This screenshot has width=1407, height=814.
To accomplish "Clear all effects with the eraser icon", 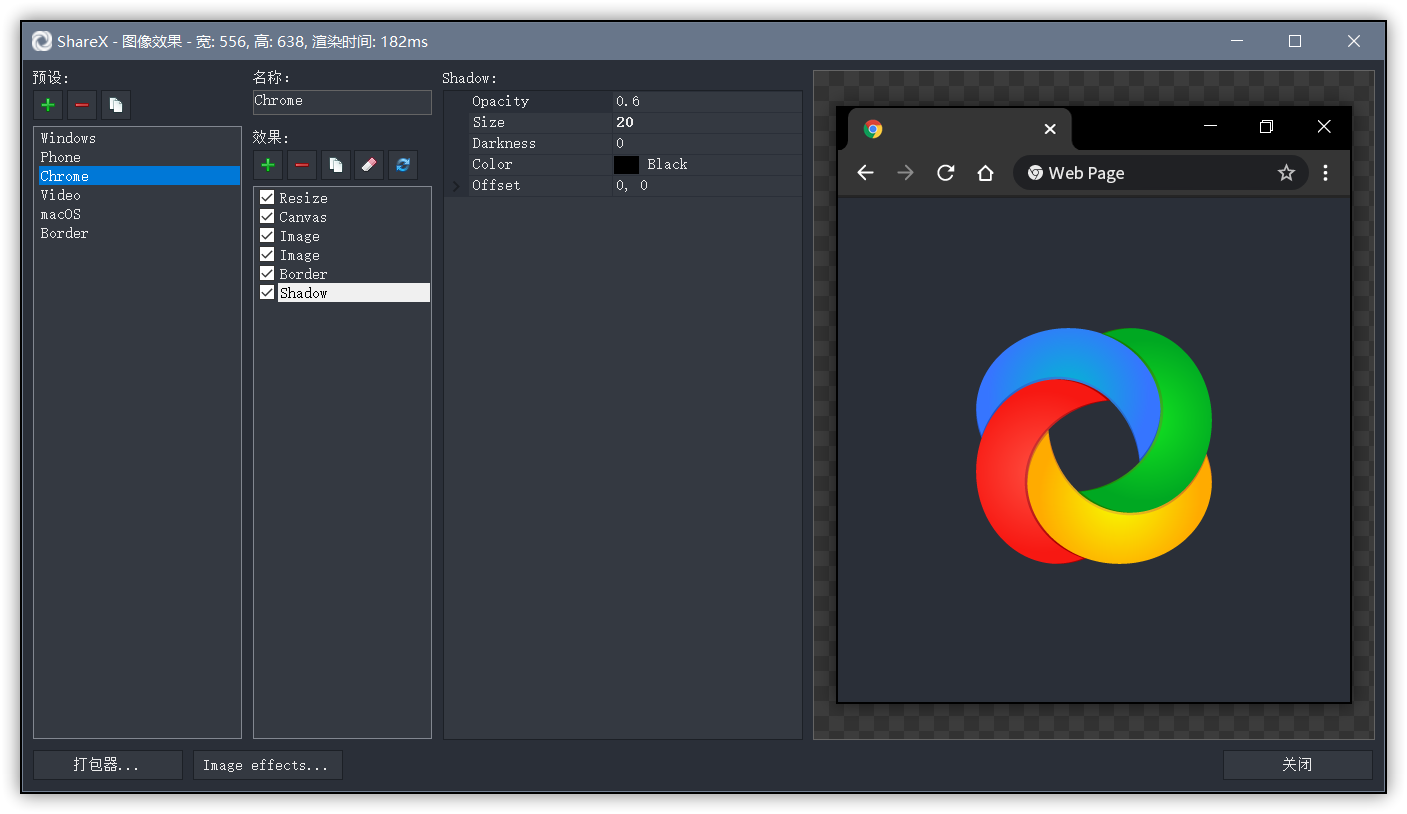I will (x=369, y=165).
